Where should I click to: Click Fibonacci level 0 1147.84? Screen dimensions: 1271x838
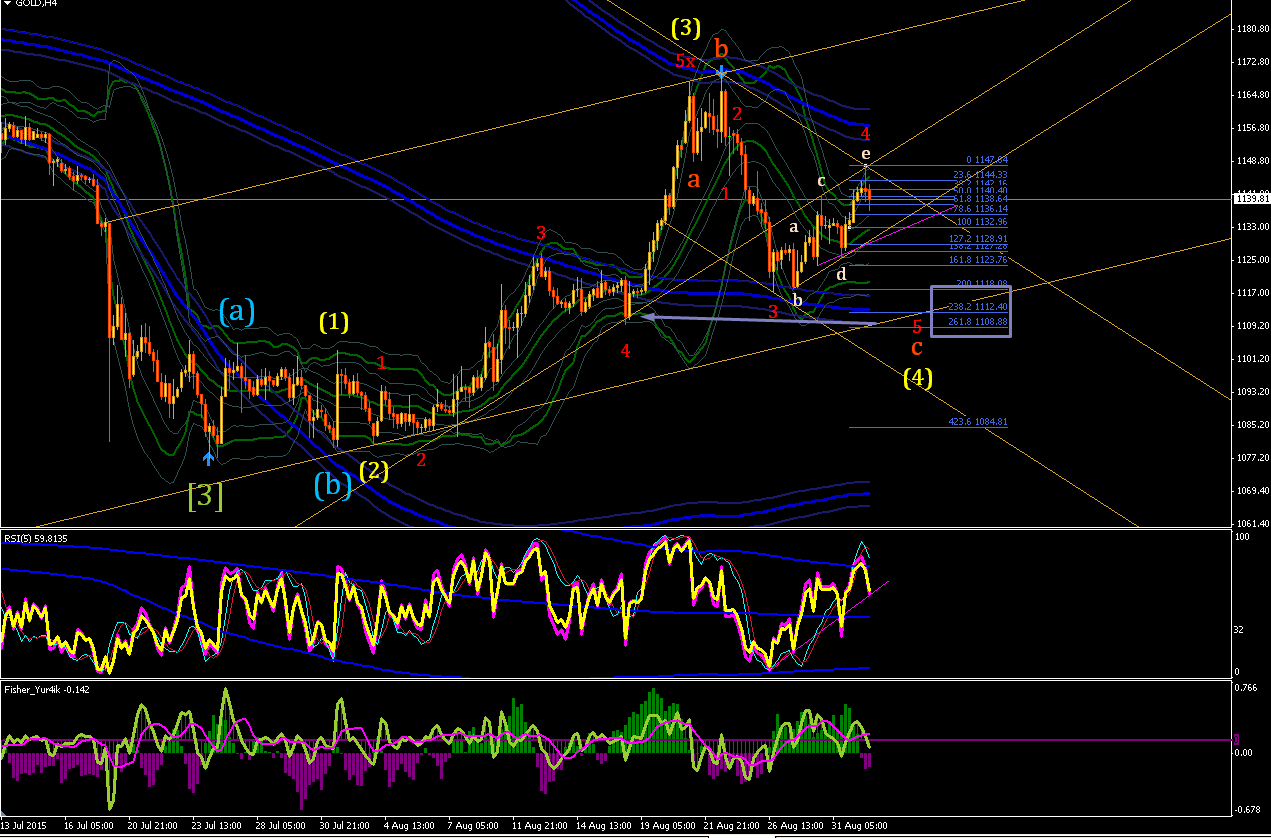click(x=987, y=160)
